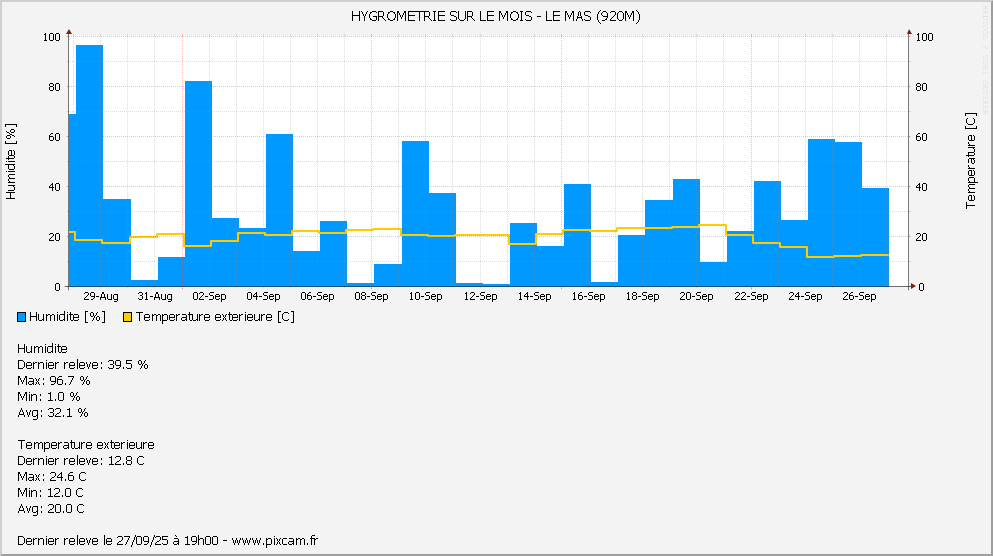993x556 pixels.
Task: Open the www.pixcam.fr link in footer
Action: (275, 541)
